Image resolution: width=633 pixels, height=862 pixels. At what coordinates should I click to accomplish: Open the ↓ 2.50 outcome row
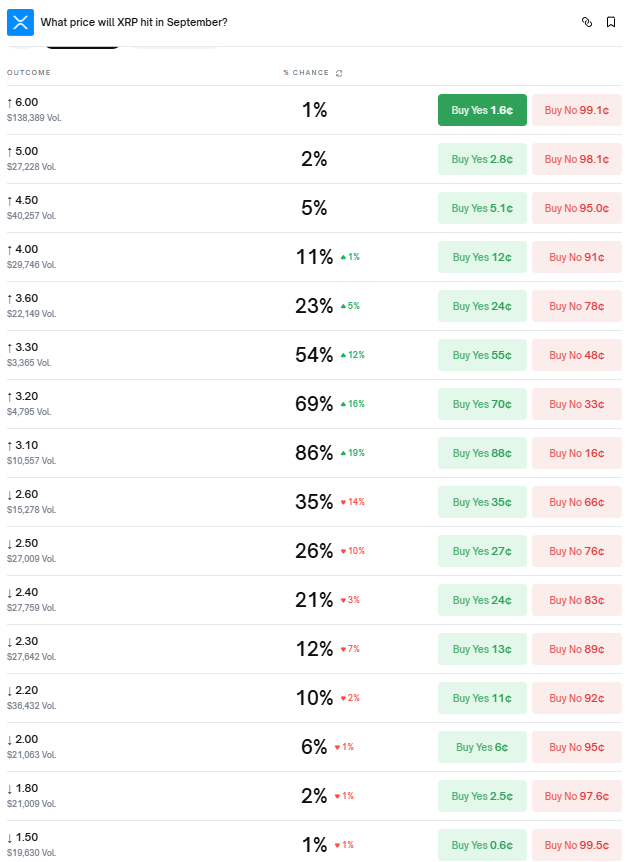pos(24,542)
